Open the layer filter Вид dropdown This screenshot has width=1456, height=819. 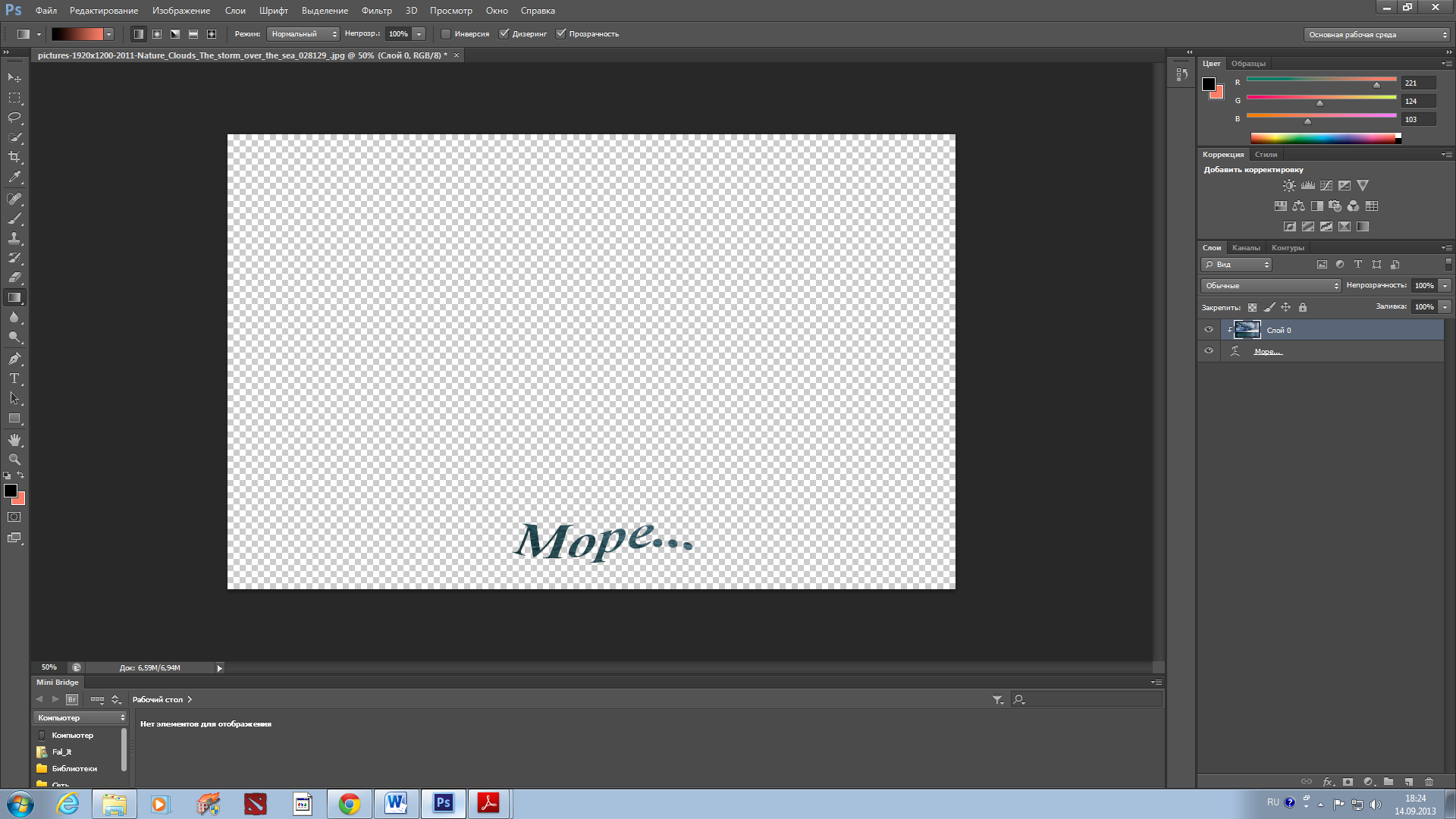1236,265
